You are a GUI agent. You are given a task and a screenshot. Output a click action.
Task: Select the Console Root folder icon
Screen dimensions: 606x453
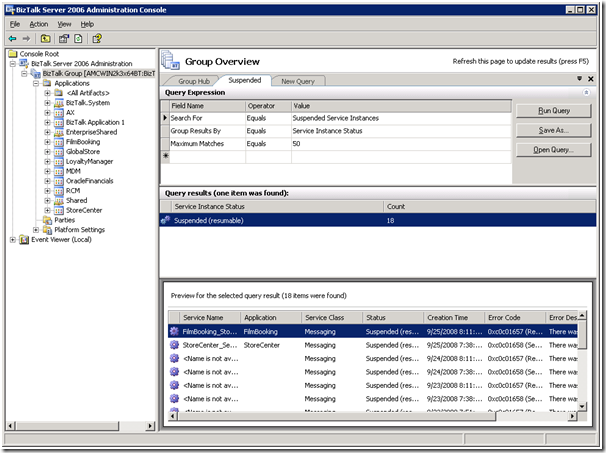click(13, 54)
